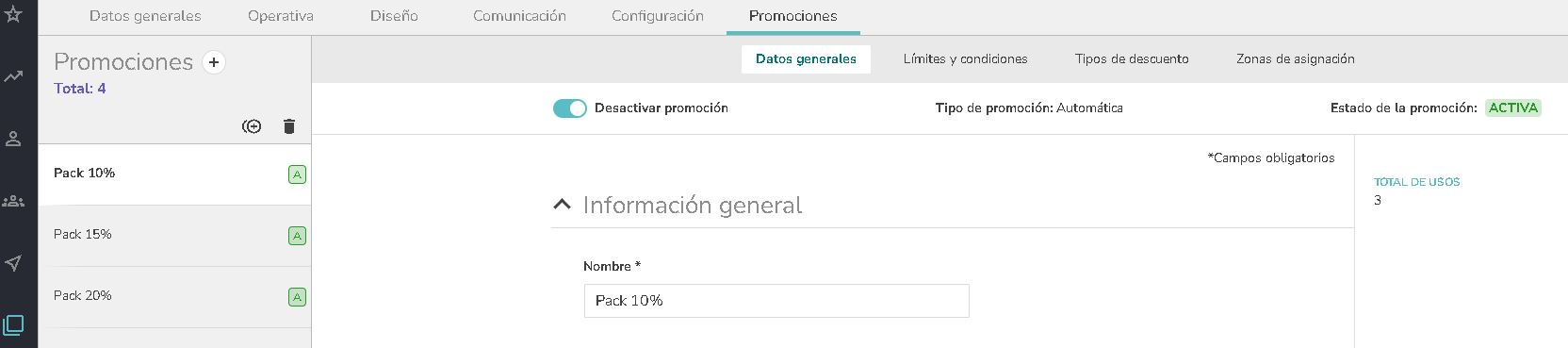This screenshot has height=348, width=1568.
Task: Open the single user profile sidebar icon
Action: pos(13,139)
